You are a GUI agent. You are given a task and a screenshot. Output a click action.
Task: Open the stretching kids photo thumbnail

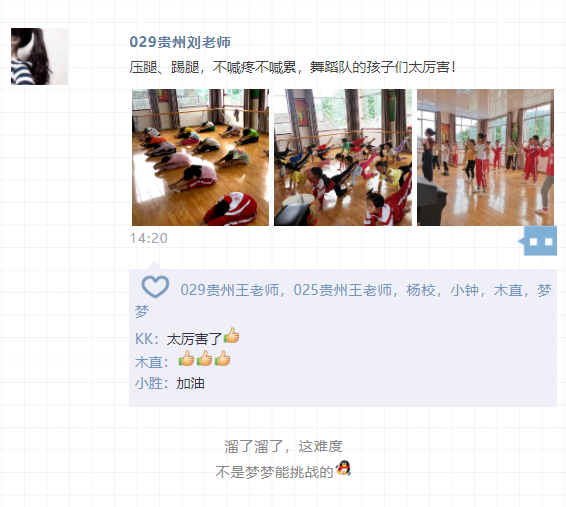200,157
